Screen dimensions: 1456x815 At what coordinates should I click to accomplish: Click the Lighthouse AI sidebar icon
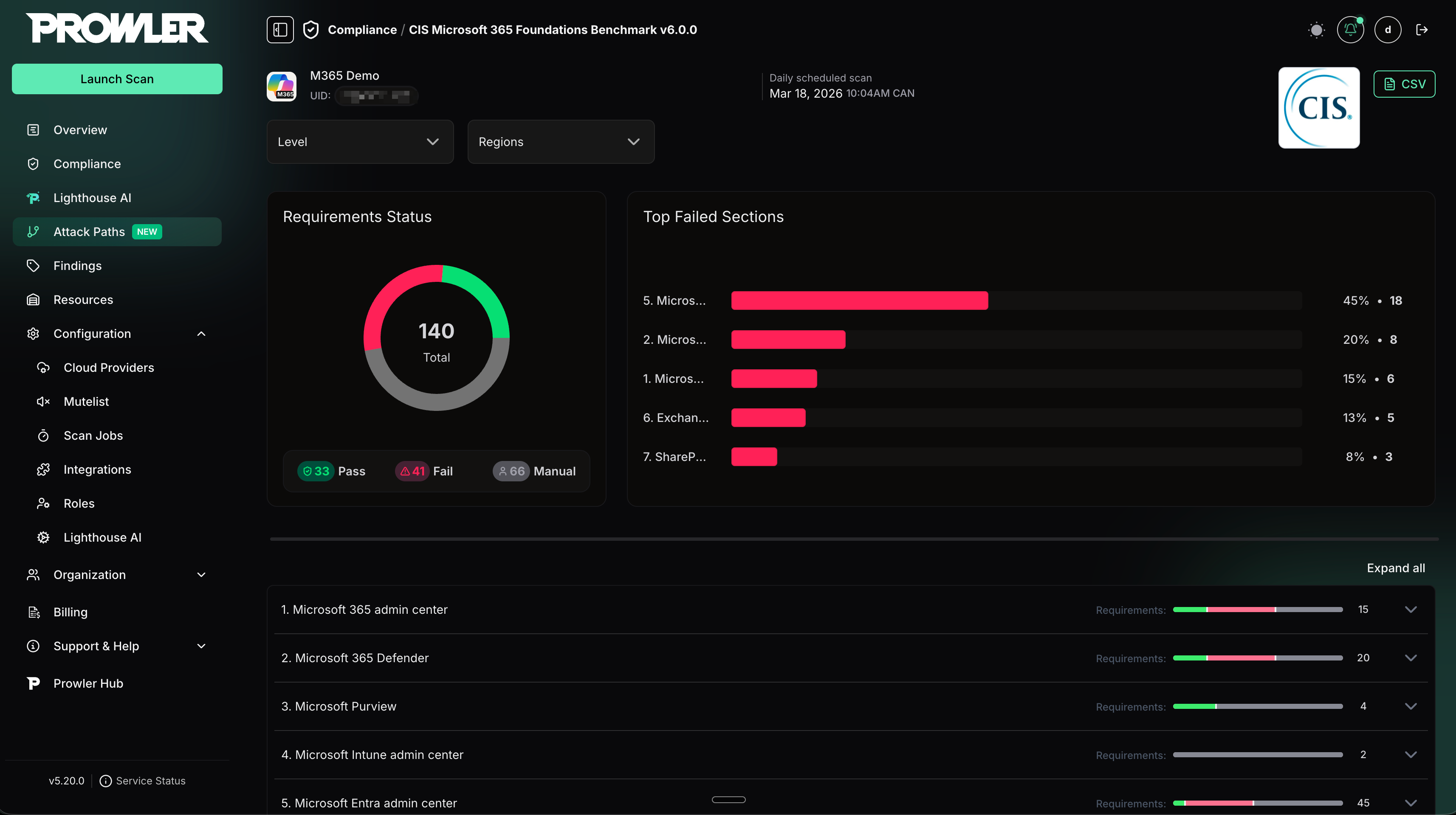pyautogui.click(x=34, y=198)
